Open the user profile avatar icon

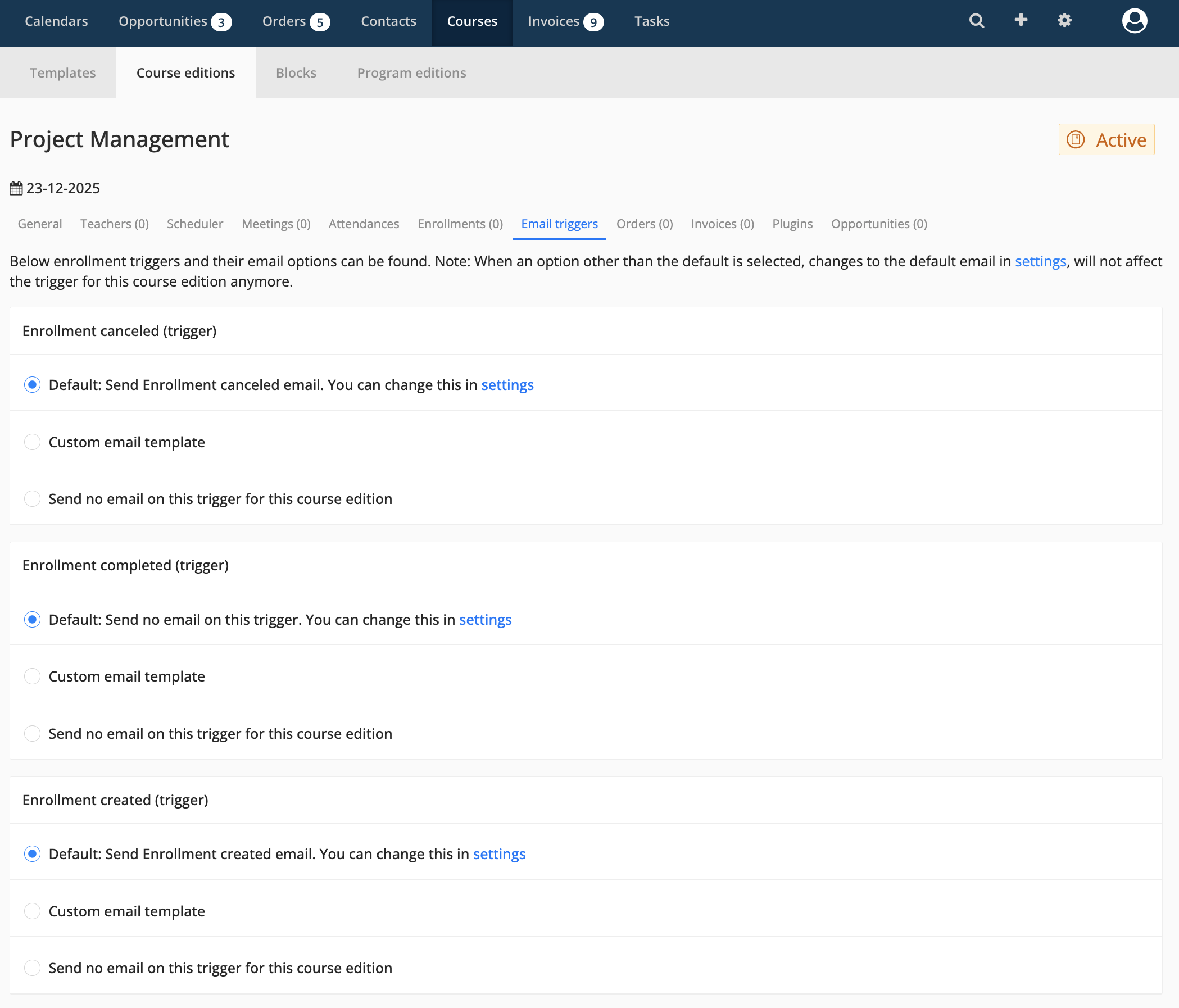1134,21
